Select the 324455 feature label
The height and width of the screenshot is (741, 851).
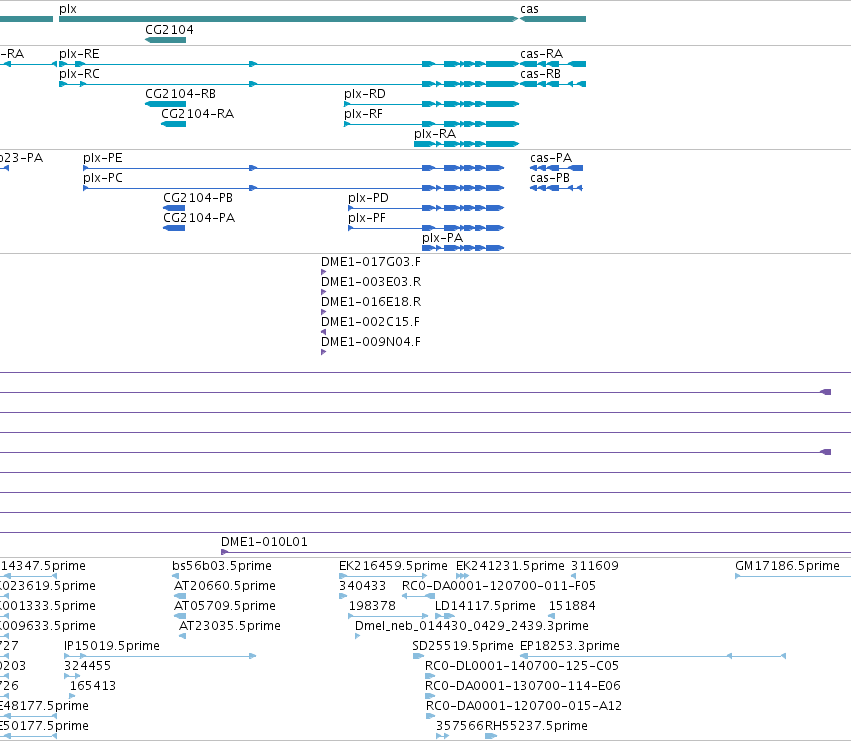pos(87,666)
